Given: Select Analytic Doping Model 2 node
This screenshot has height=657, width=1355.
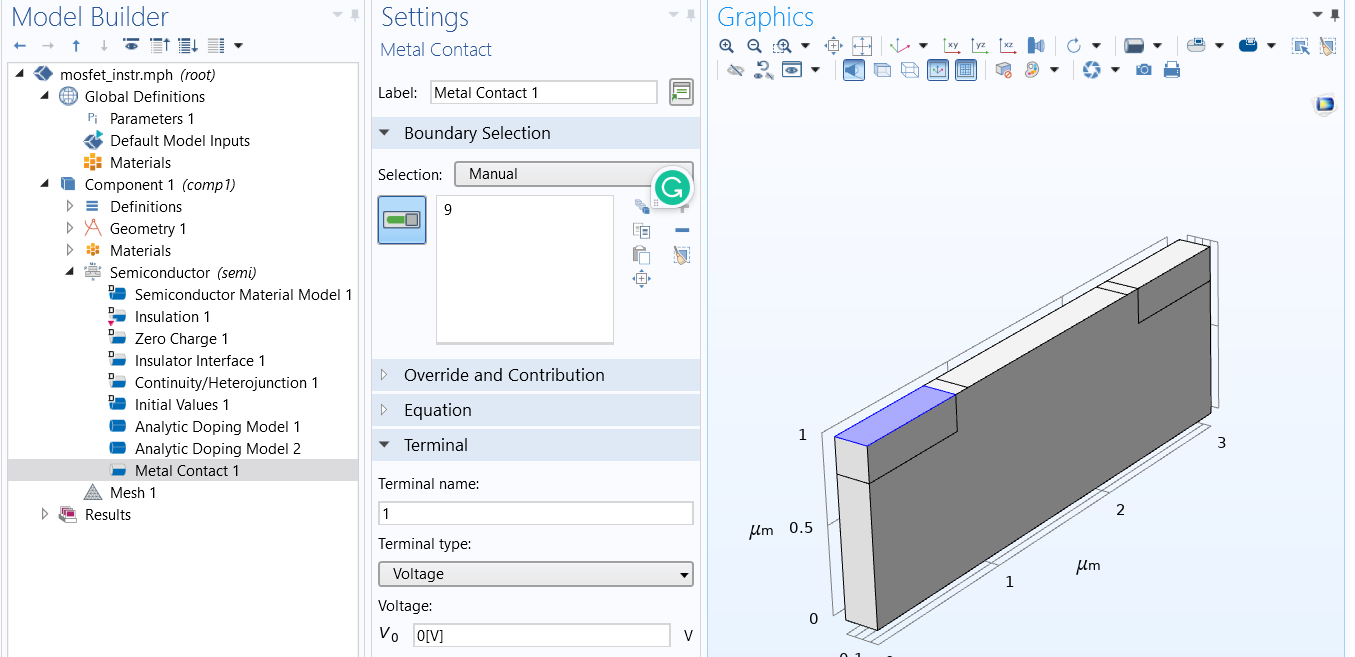Looking at the screenshot, I should 217,448.
